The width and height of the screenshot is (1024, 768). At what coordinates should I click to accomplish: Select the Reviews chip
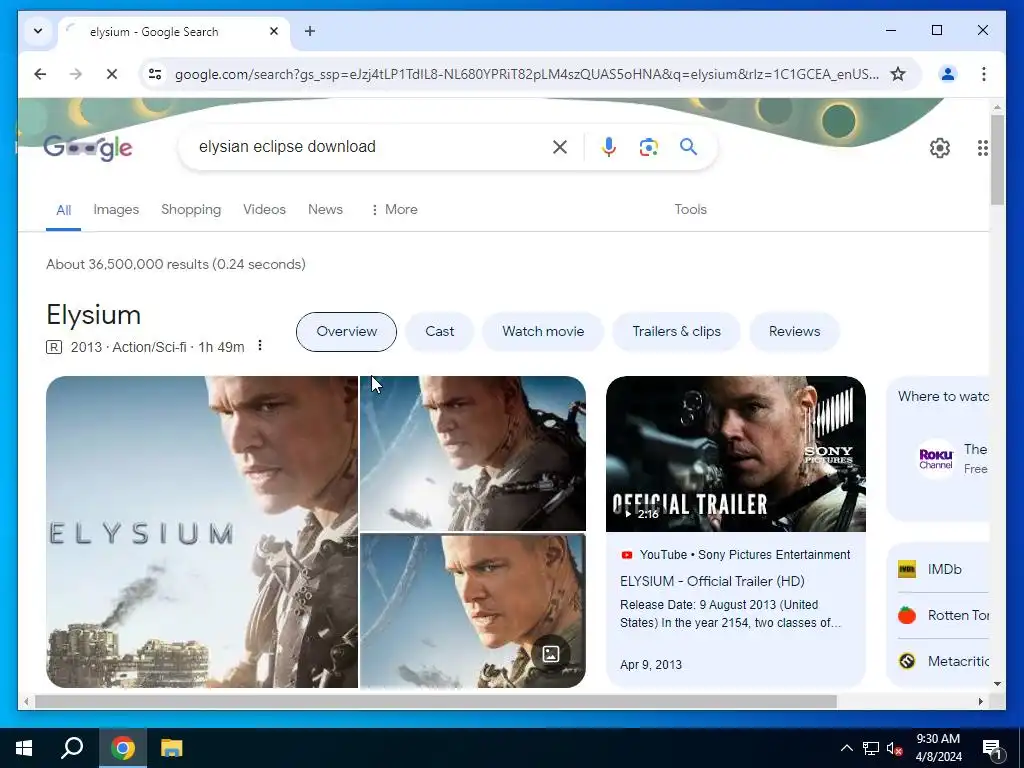(x=794, y=332)
